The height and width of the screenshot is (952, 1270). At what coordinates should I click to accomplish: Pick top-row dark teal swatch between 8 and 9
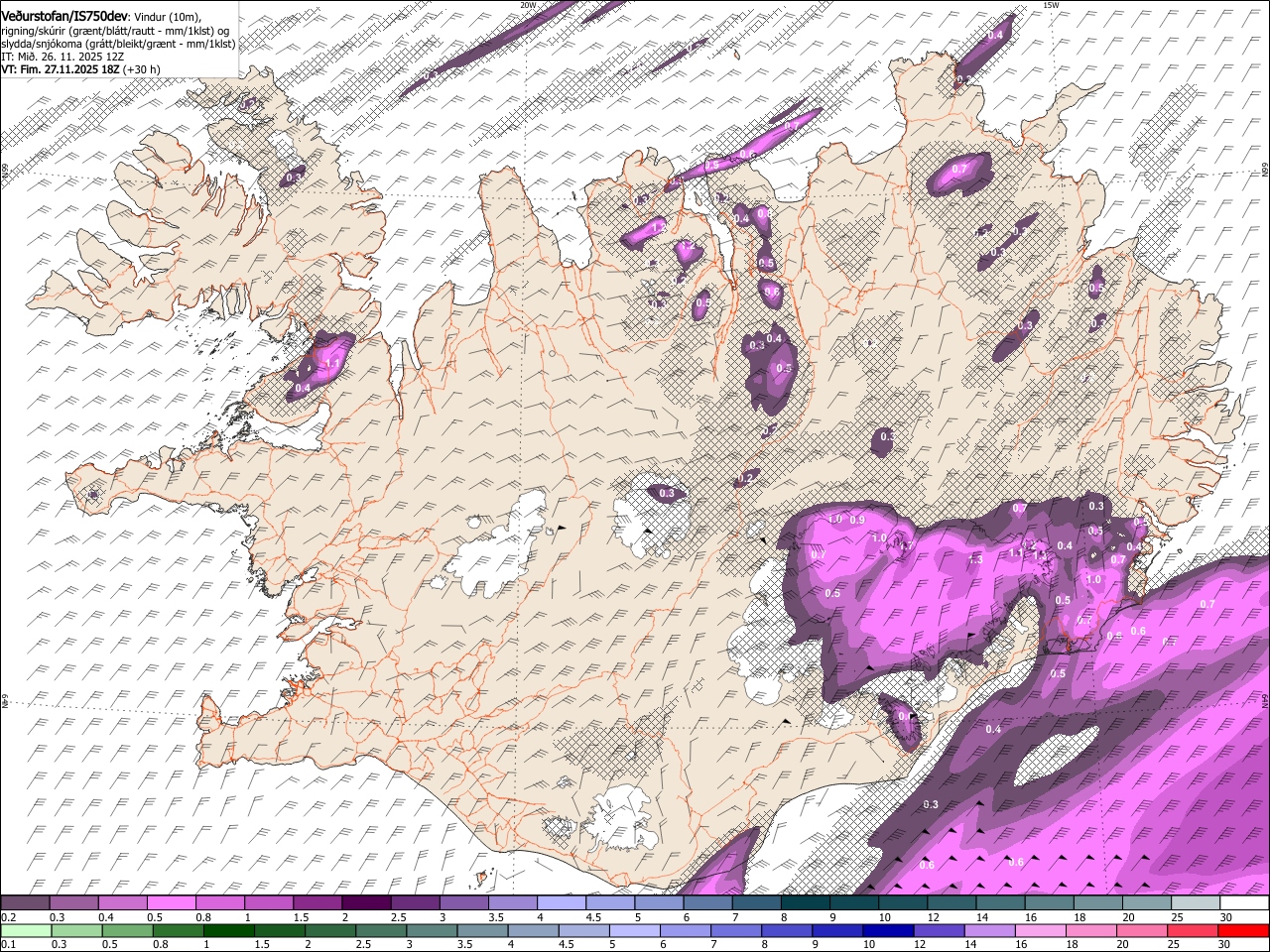[x=806, y=903]
